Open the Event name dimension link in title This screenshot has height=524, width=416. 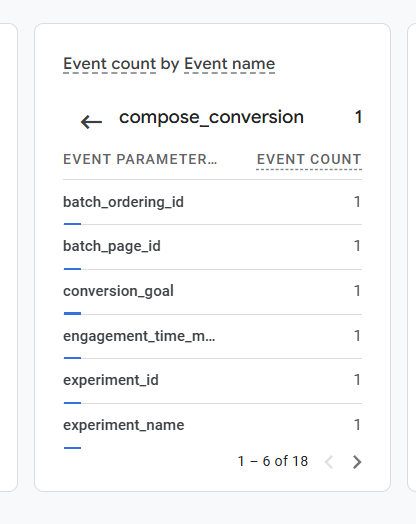pos(230,64)
